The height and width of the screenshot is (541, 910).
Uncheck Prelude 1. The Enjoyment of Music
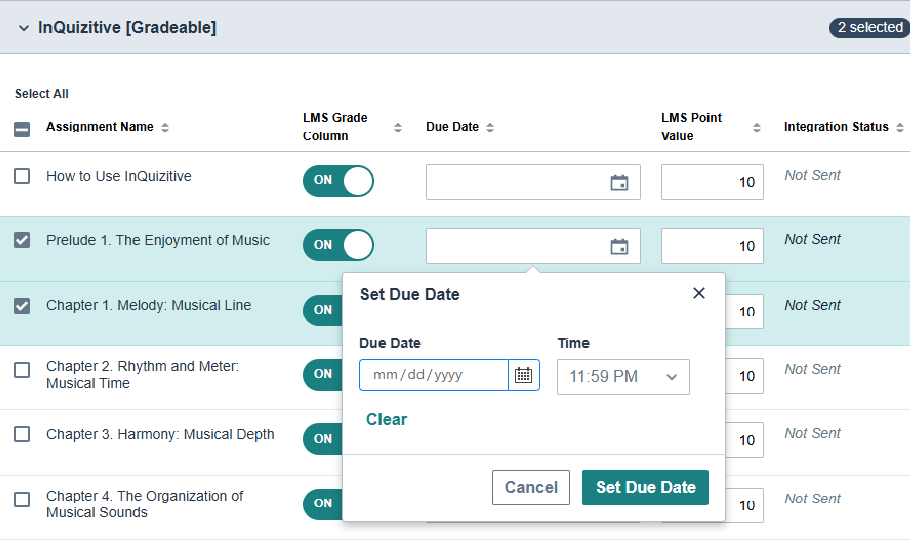click(22, 240)
